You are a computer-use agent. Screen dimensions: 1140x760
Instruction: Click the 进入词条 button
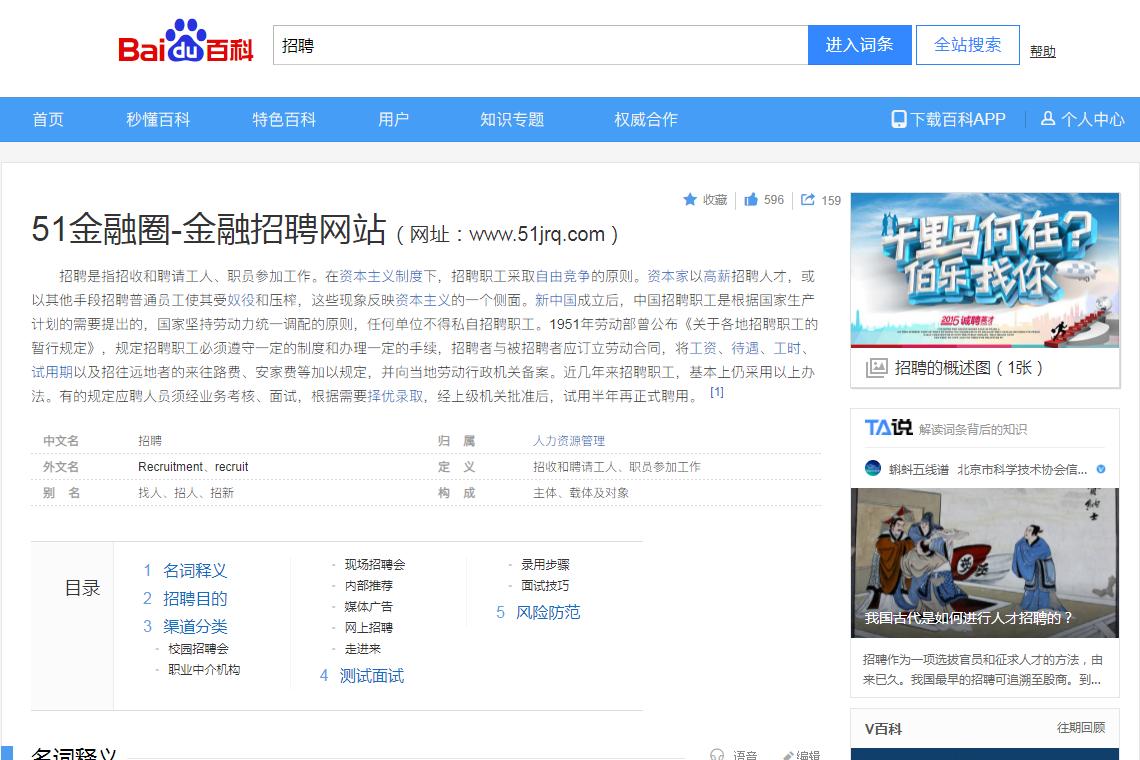(x=859, y=45)
